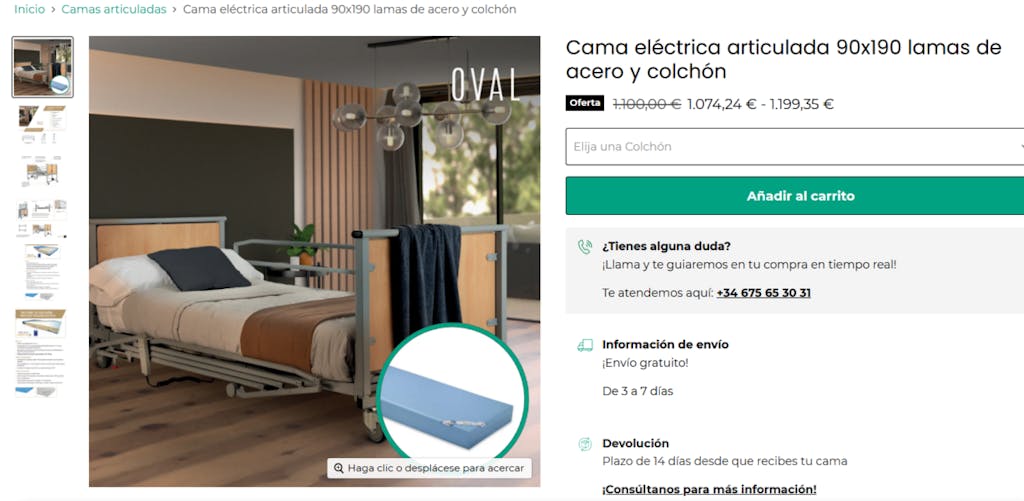Click the magnifier zoom icon on product image
This screenshot has width=1024, height=501.
pyautogui.click(x=338, y=468)
